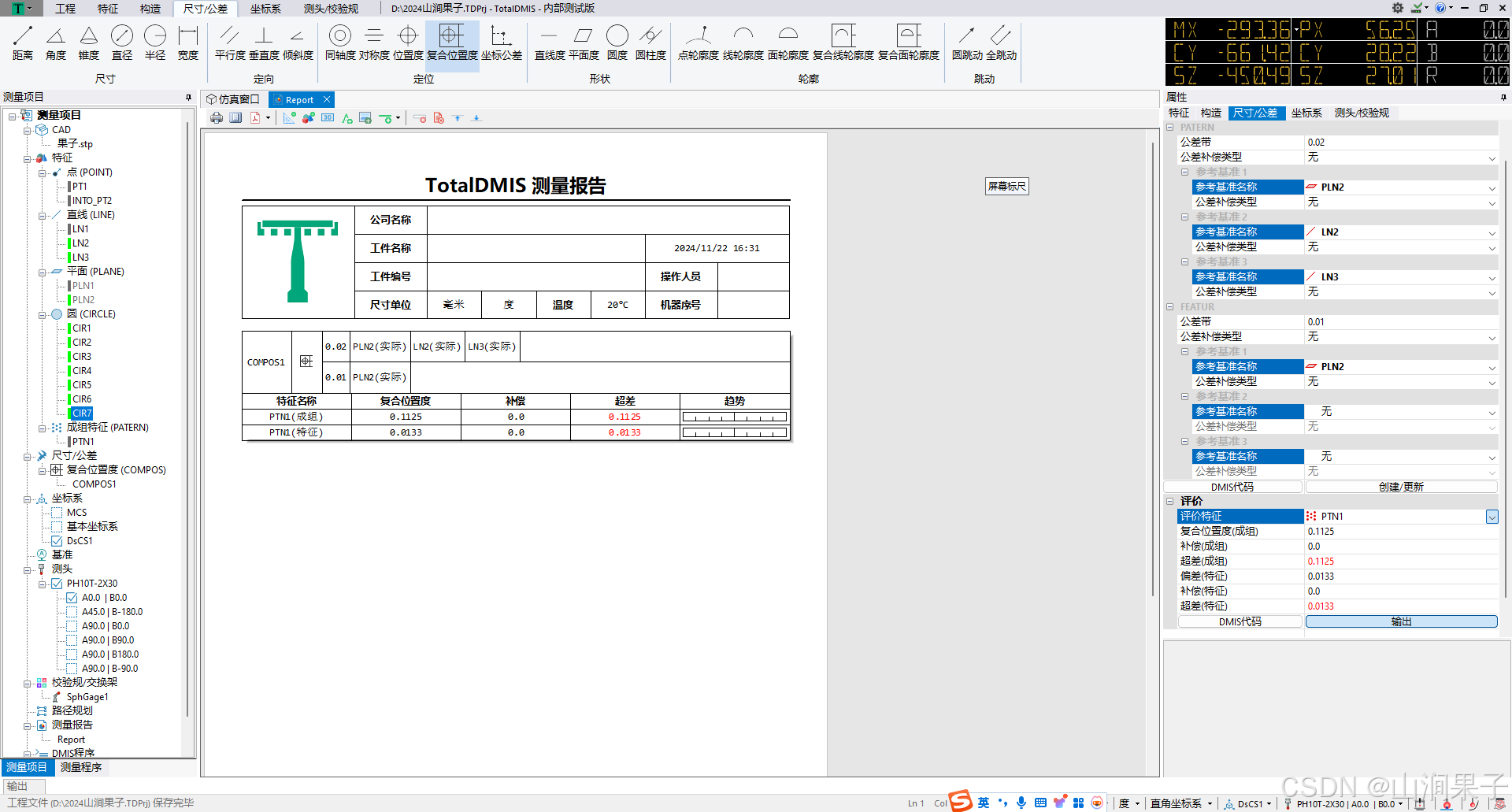Choose the 同轴度 coaxiality tolerance

pyautogui.click(x=340, y=43)
